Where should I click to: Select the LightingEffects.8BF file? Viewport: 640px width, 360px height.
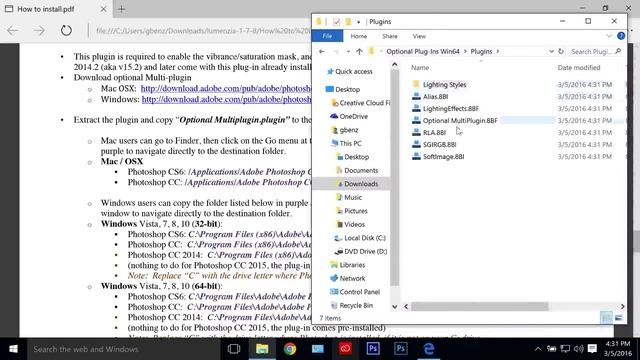coord(451,109)
